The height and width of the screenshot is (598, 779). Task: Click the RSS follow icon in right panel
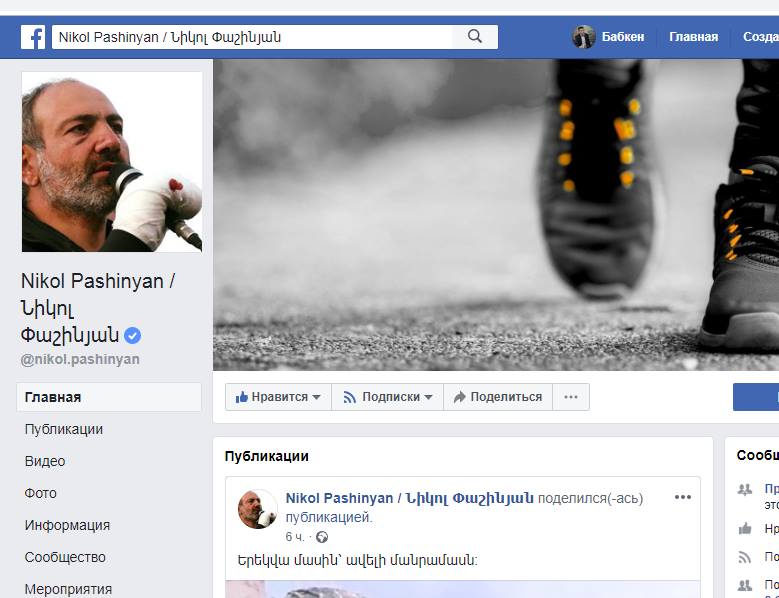pos(744,557)
